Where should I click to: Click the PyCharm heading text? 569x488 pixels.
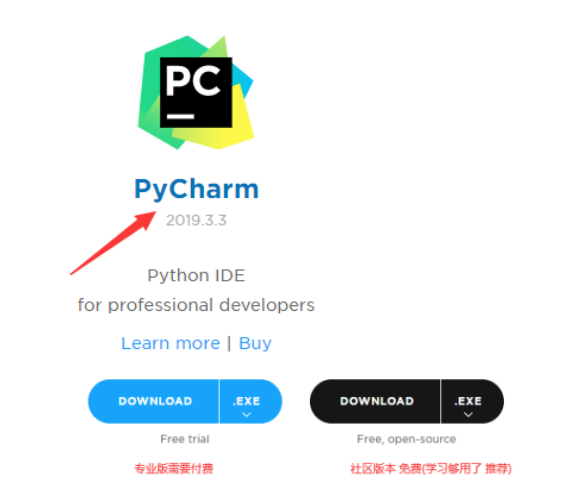pos(196,189)
